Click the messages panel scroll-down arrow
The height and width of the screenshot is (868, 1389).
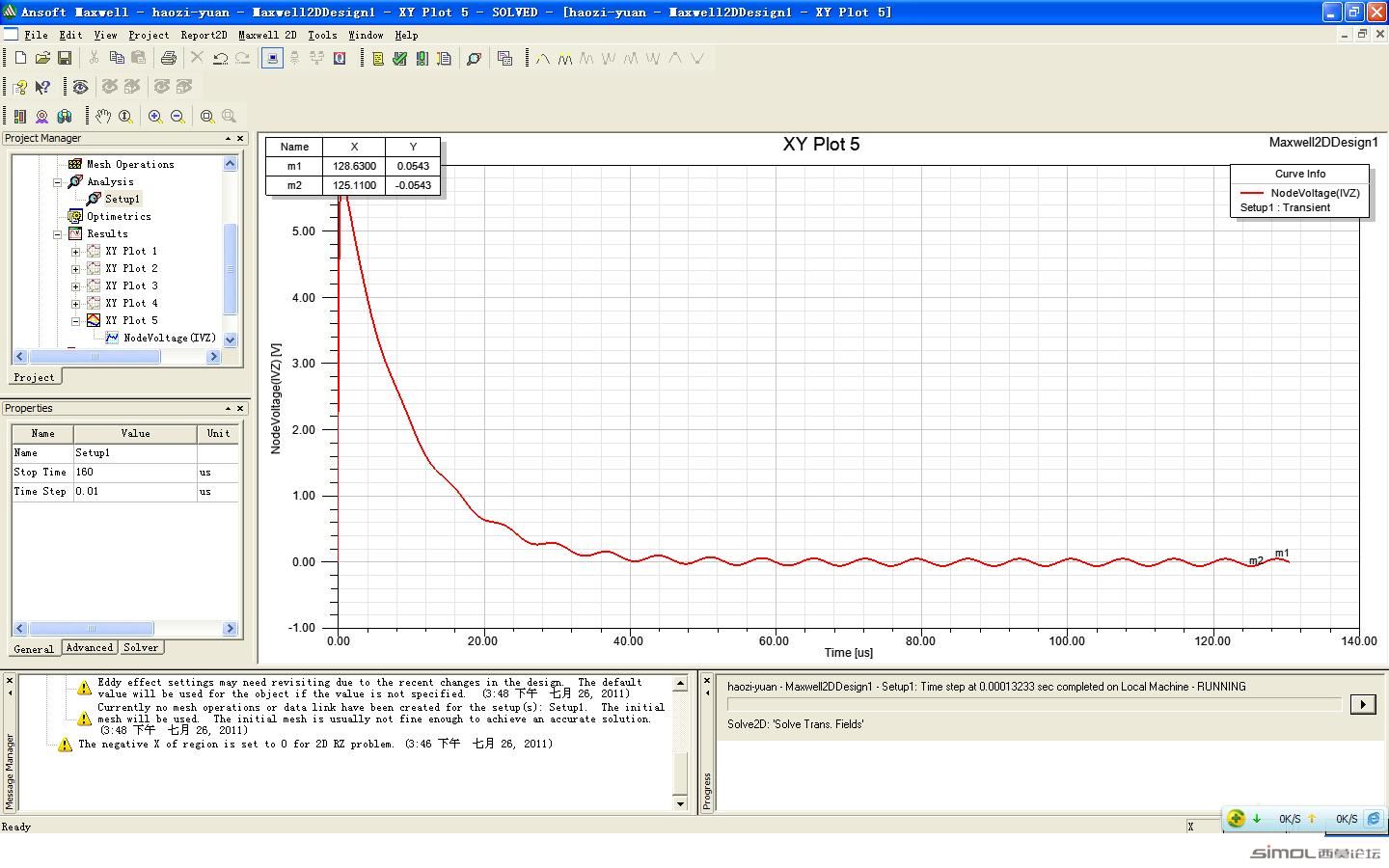point(680,803)
